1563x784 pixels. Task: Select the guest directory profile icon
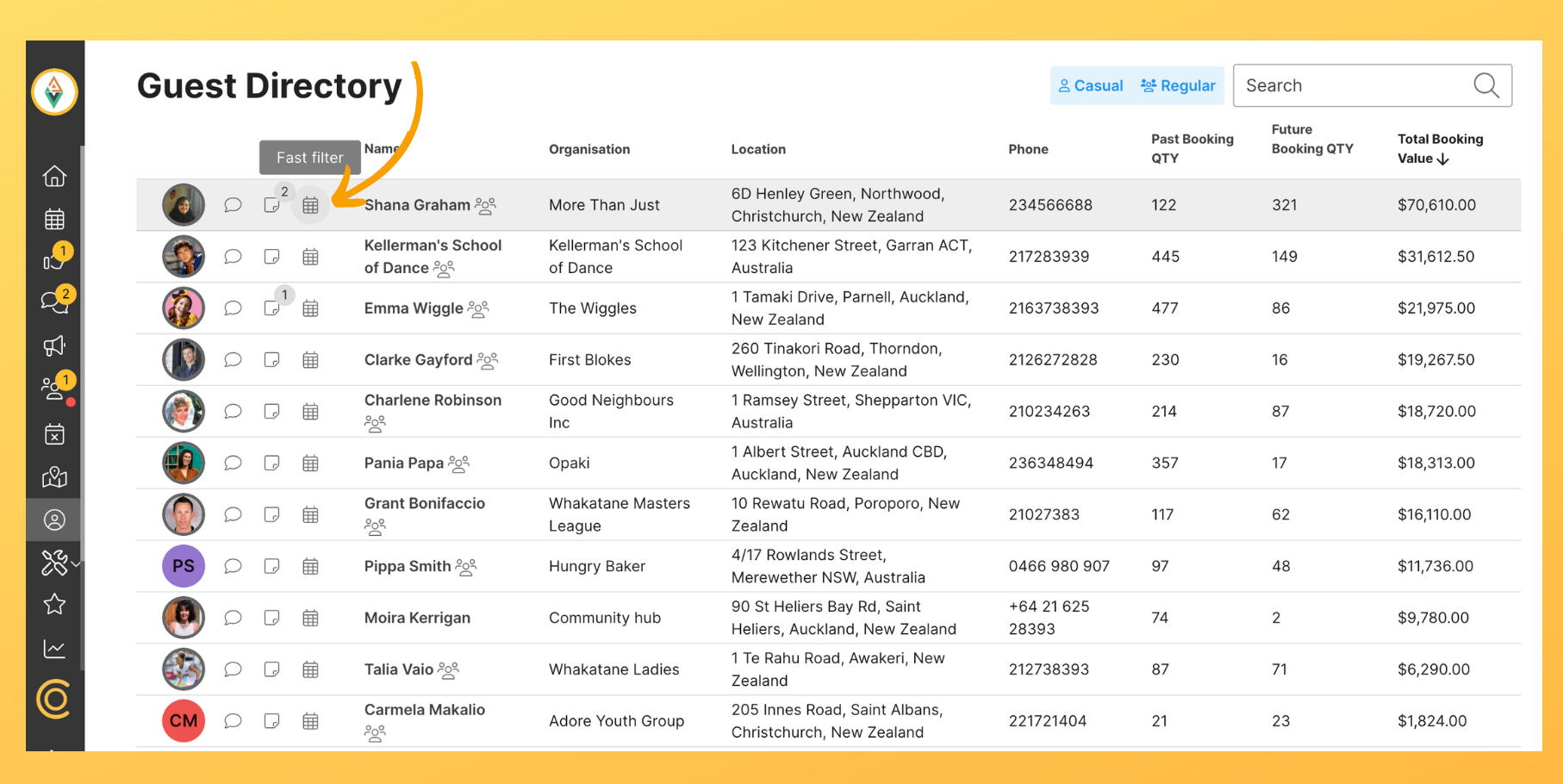(54, 520)
